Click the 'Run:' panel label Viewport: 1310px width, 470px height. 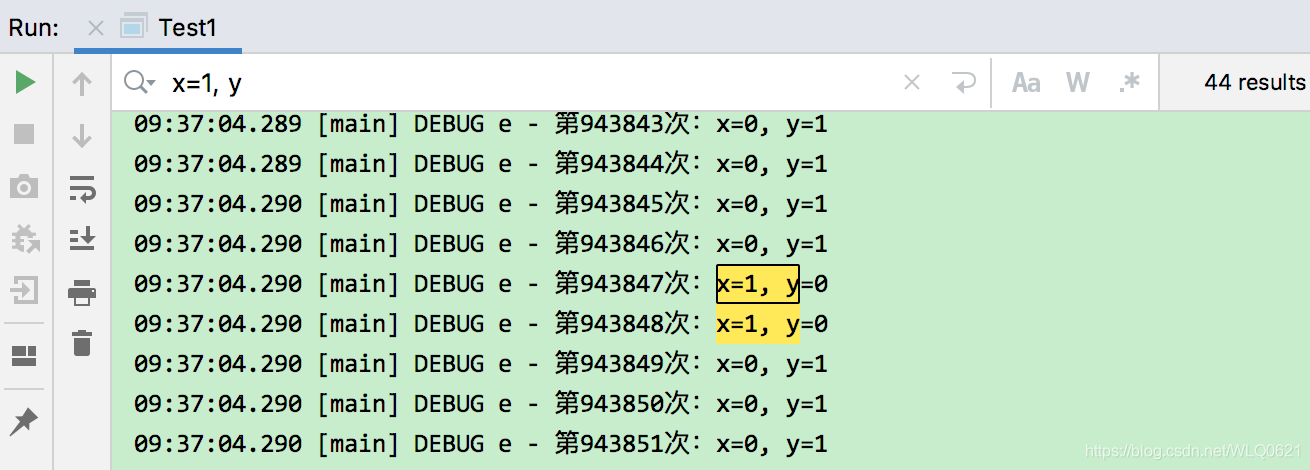pos(34,27)
